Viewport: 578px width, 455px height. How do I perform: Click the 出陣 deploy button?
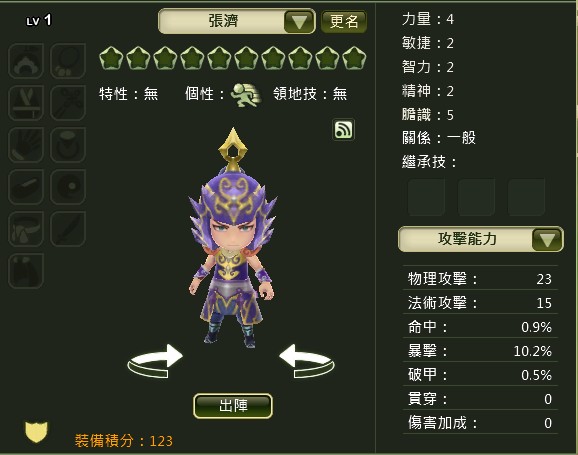pos(233,406)
